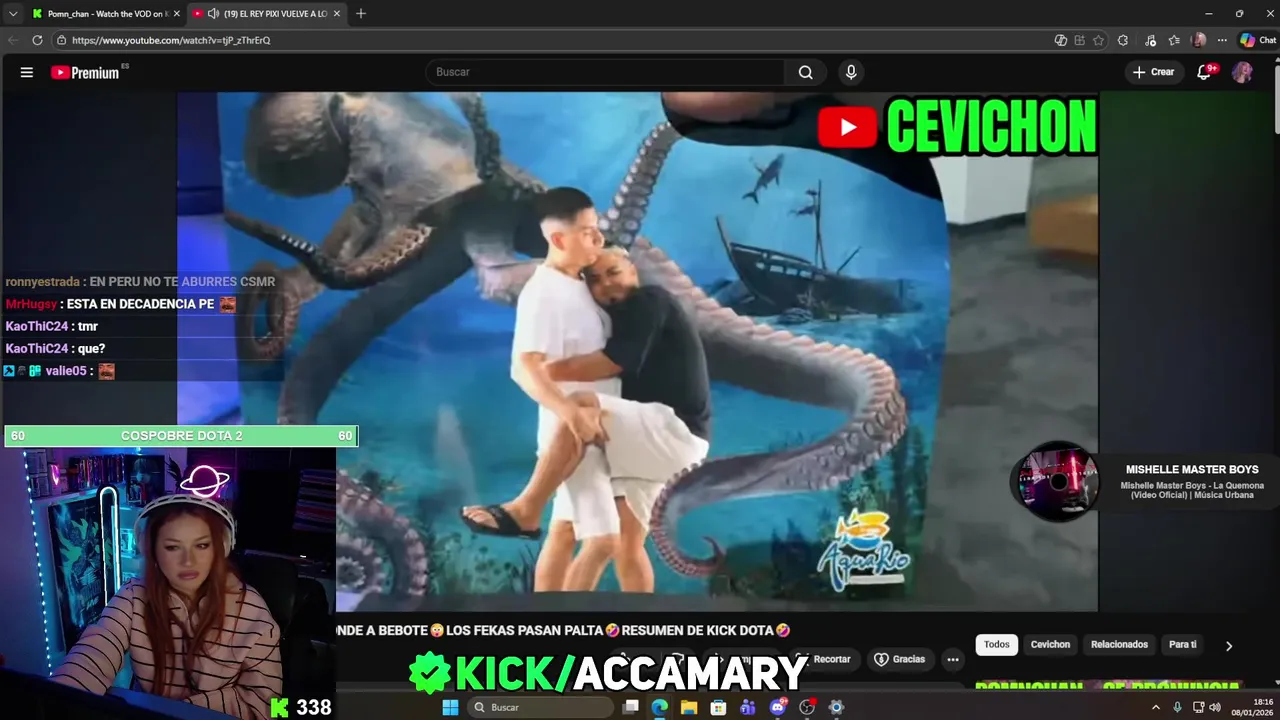
Task: Click the Crear button
Action: [1153, 72]
